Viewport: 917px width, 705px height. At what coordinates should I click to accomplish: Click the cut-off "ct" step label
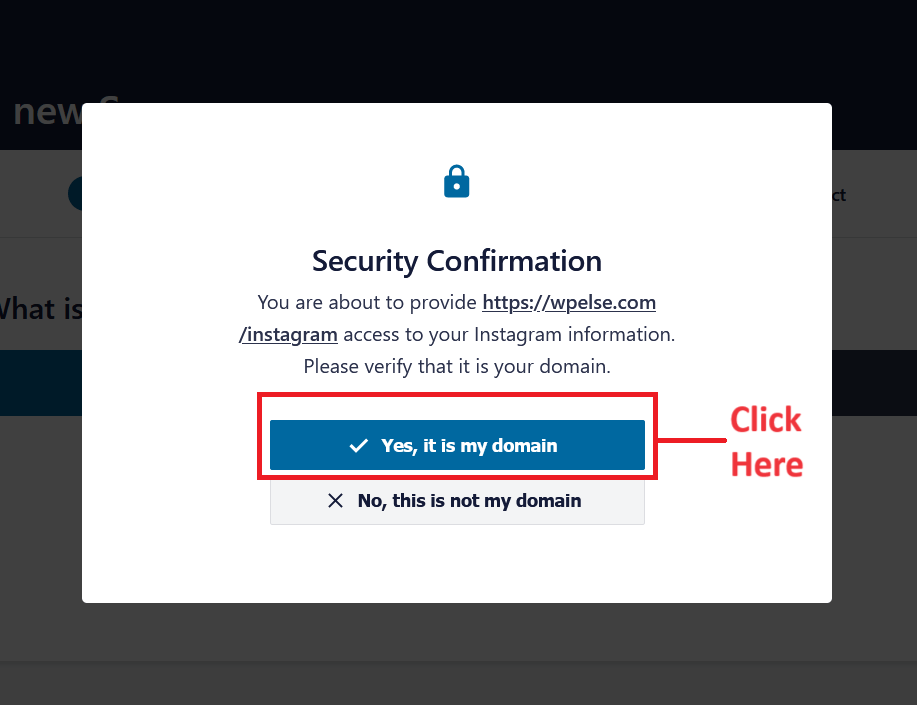pyautogui.click(x=839, y=195)
